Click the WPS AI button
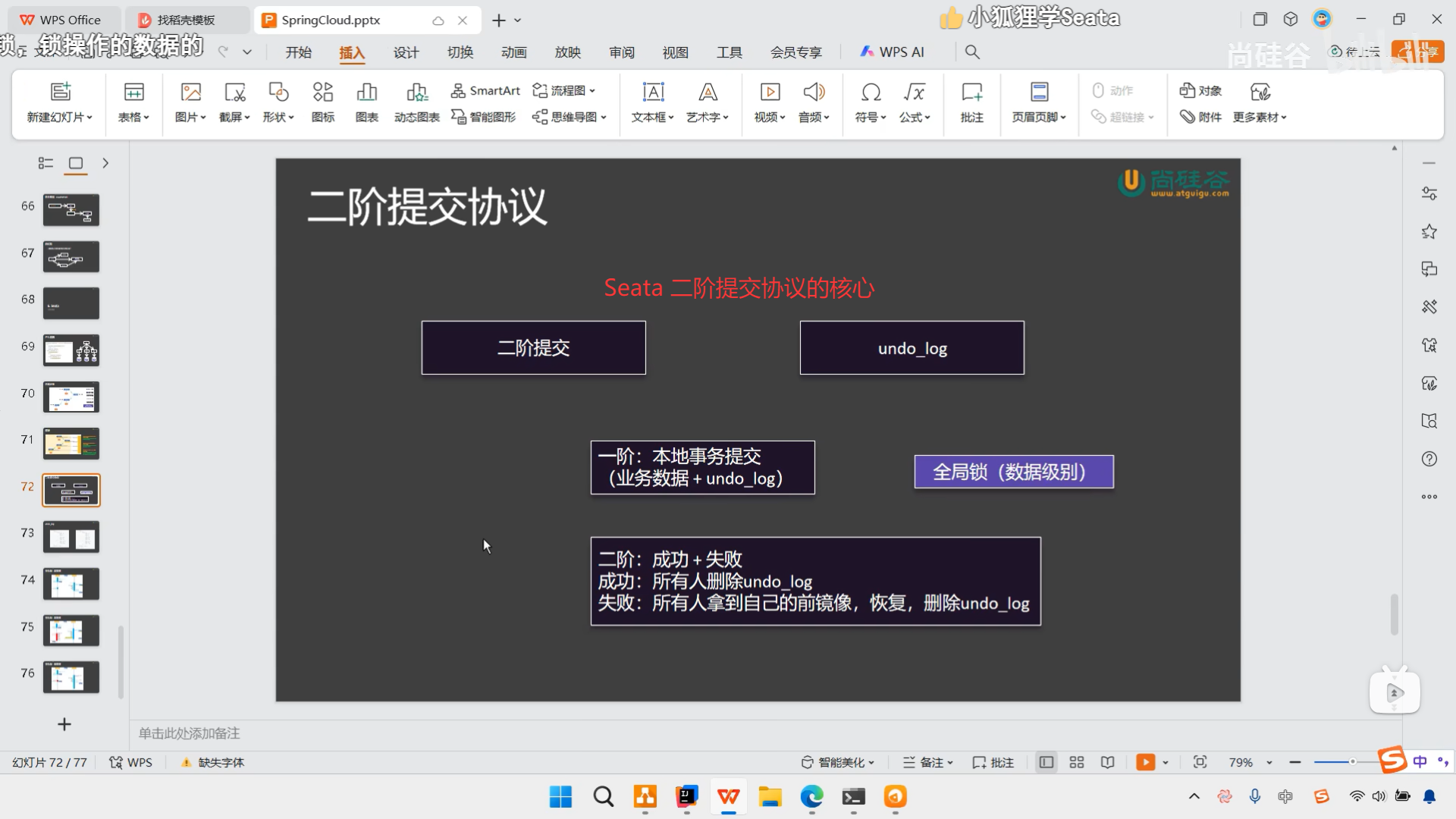This screenshot has height=819, width=1456. coord(892,52)
